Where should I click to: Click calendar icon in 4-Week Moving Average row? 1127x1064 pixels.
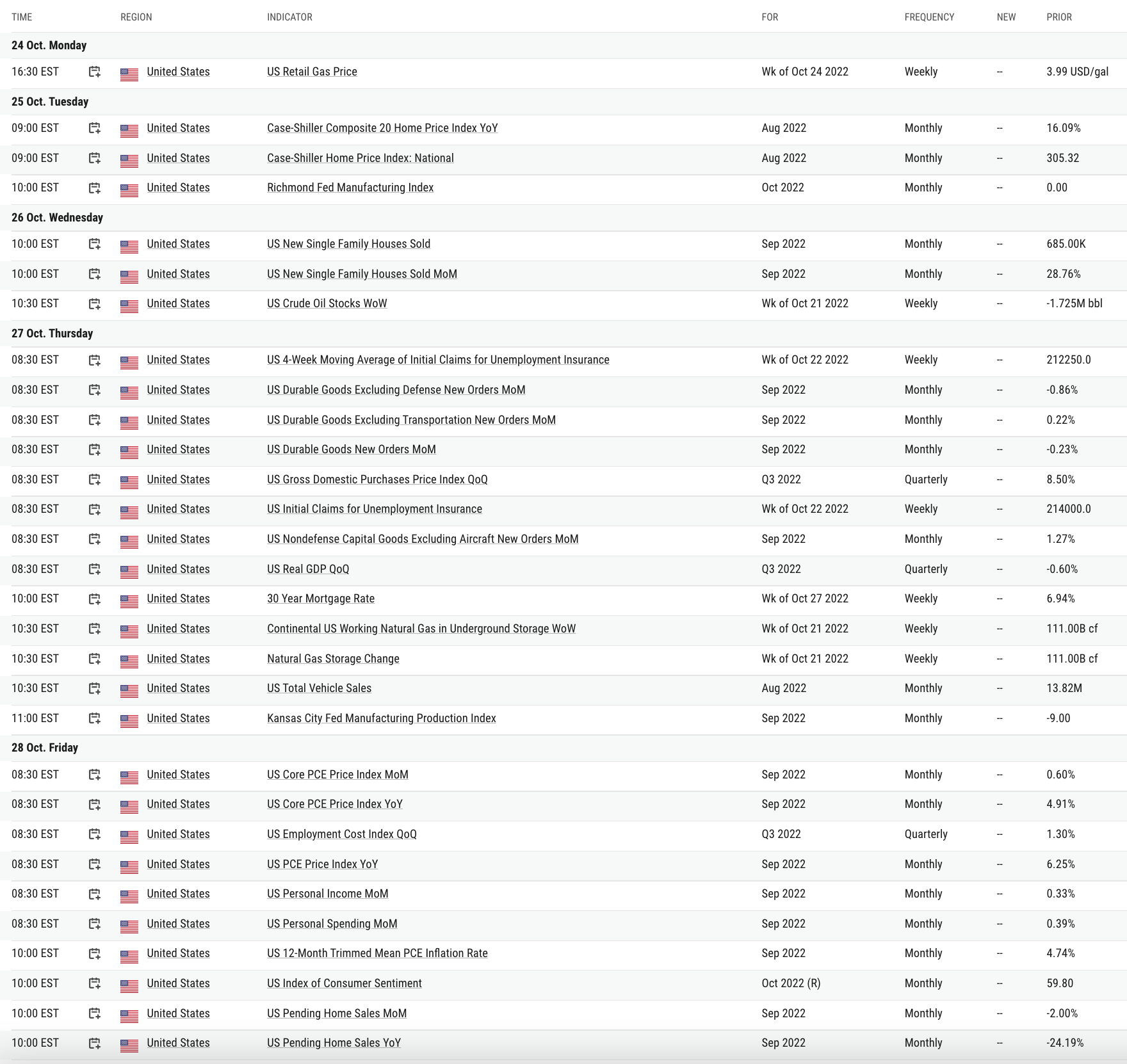94,360
